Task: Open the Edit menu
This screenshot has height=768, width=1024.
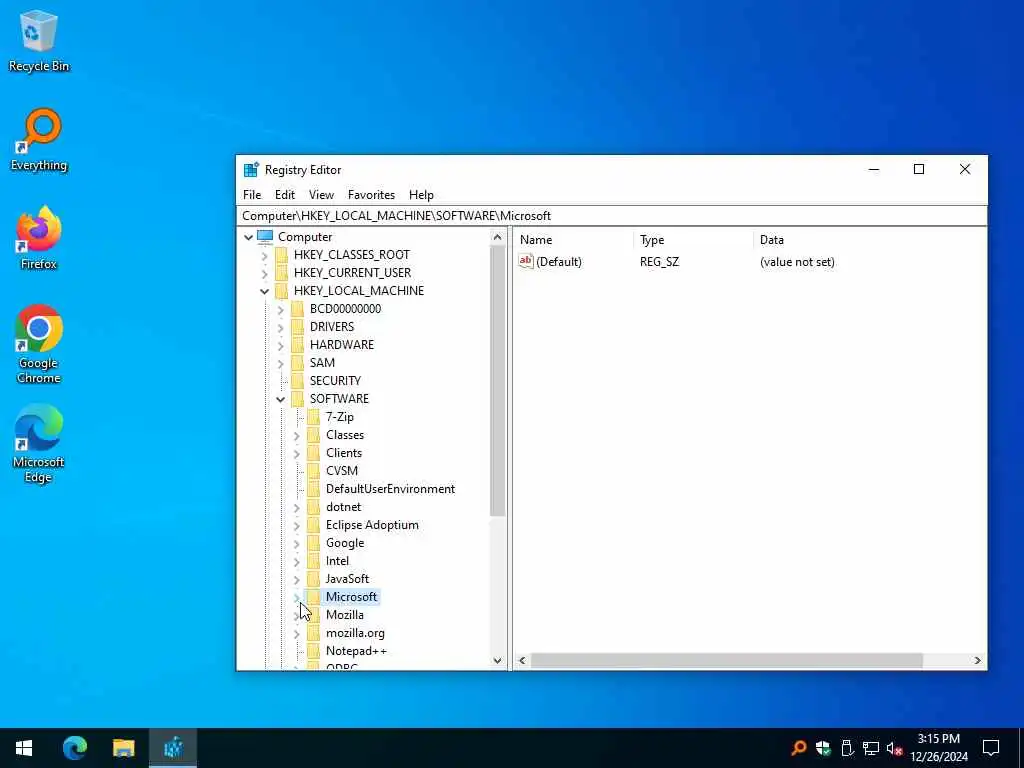Action: coord(284,195)
